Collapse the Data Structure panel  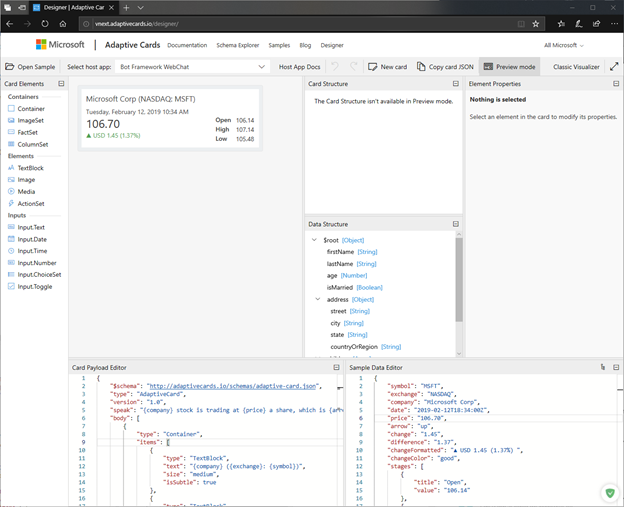click(456, 224)
